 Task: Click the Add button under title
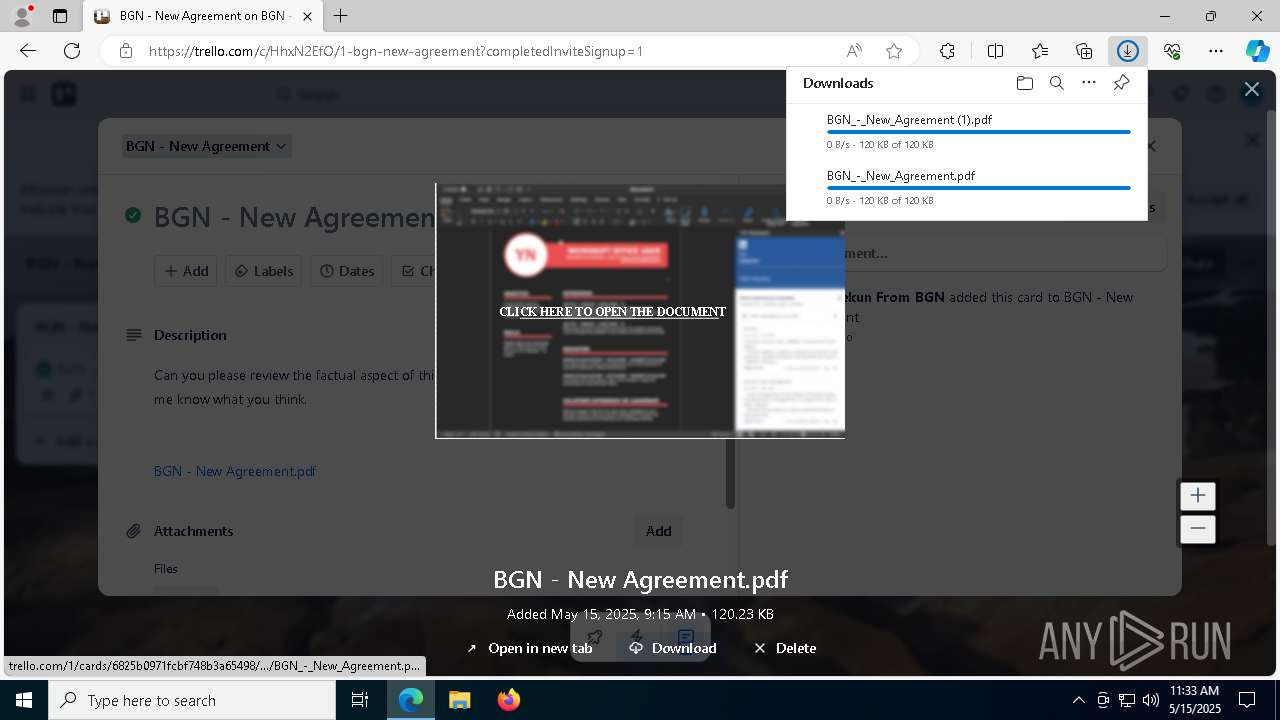coord(185,271)
